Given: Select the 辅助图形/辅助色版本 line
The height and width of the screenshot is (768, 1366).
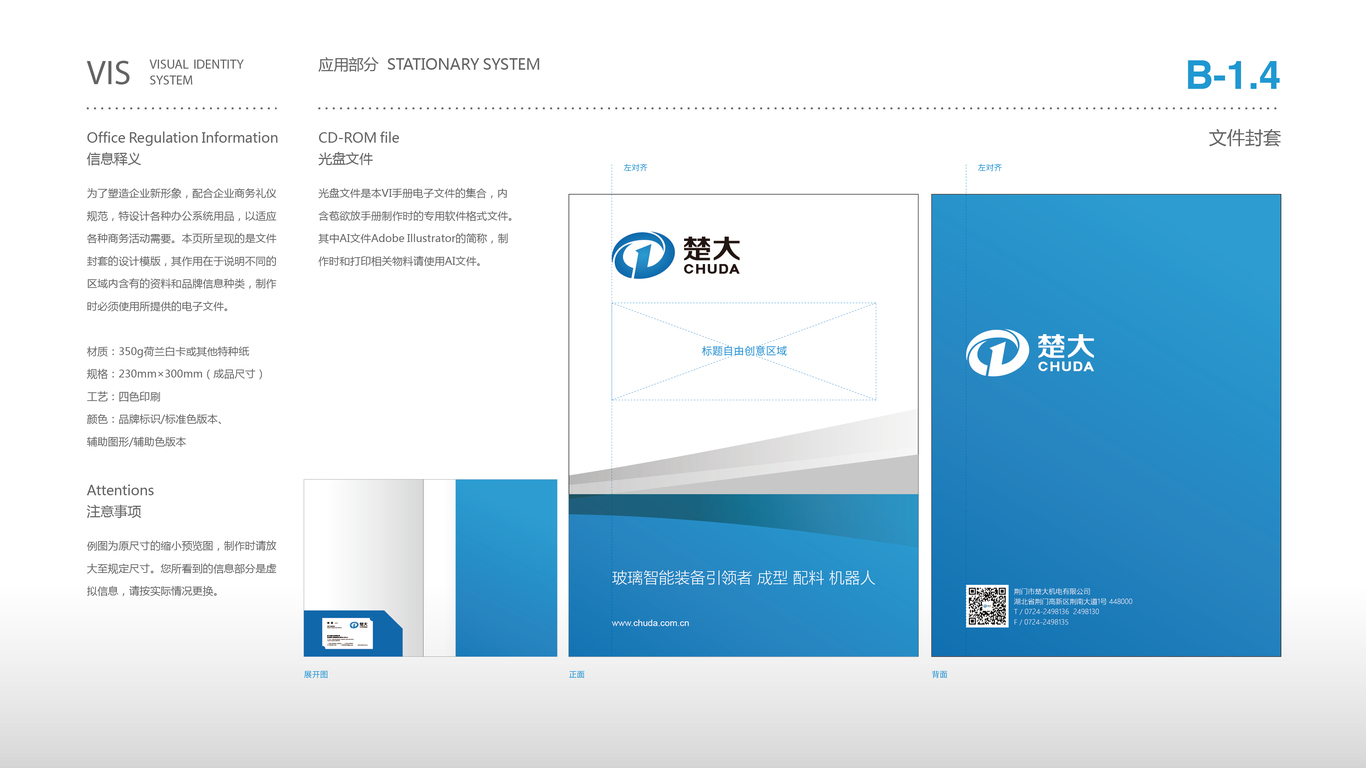Looking at the screenshot, I should click(x=136, y=442).
